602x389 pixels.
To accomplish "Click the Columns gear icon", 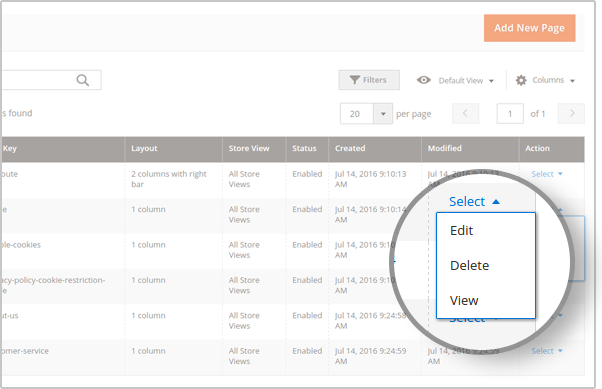I will pos(521,80).
